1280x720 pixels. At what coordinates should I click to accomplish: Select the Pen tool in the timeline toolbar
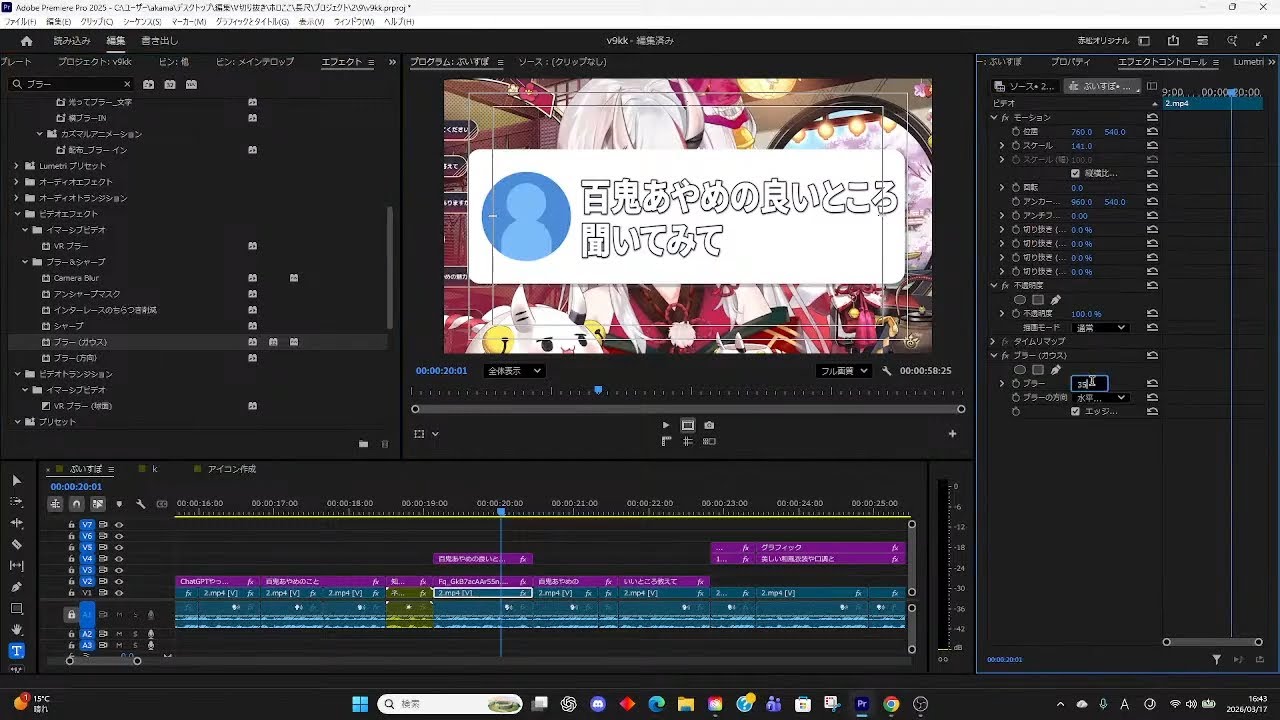pyautogui.click(x=16, y=587)
